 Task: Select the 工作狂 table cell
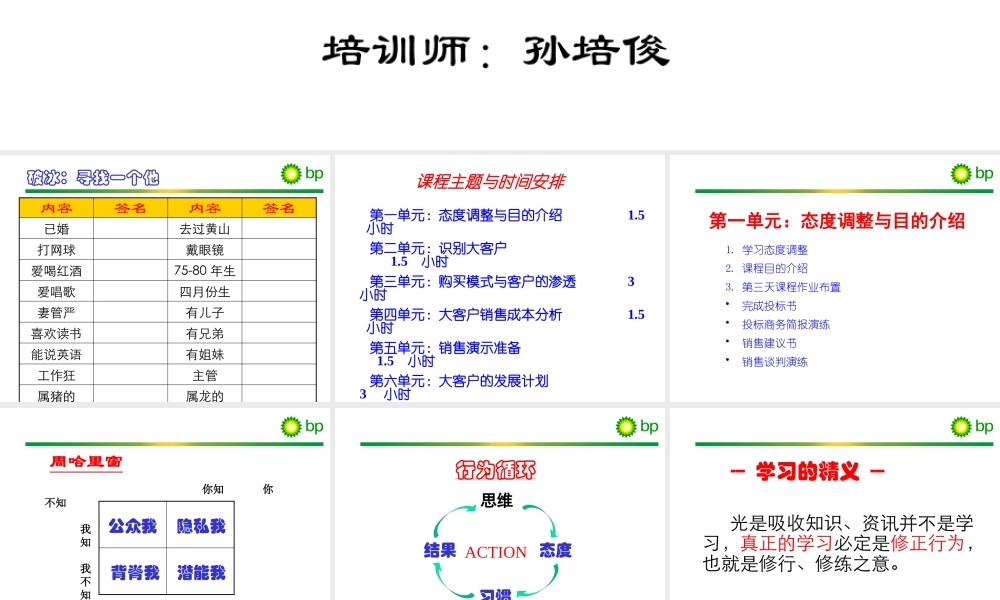(x=56, y=376)
